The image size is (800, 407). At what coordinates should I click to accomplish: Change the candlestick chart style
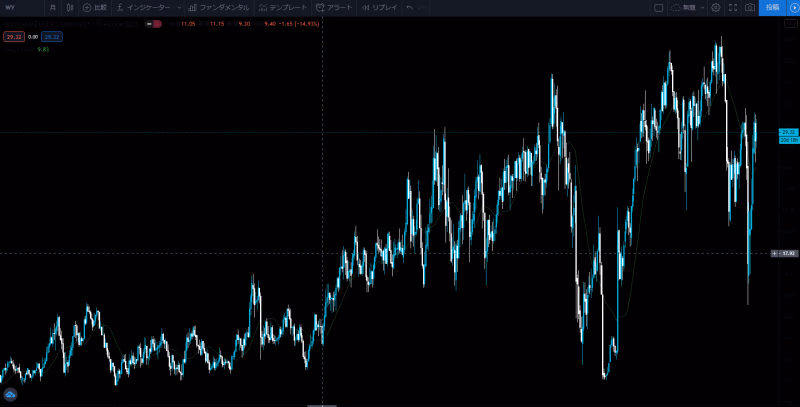pyautogui.click(x=68, y=7)
